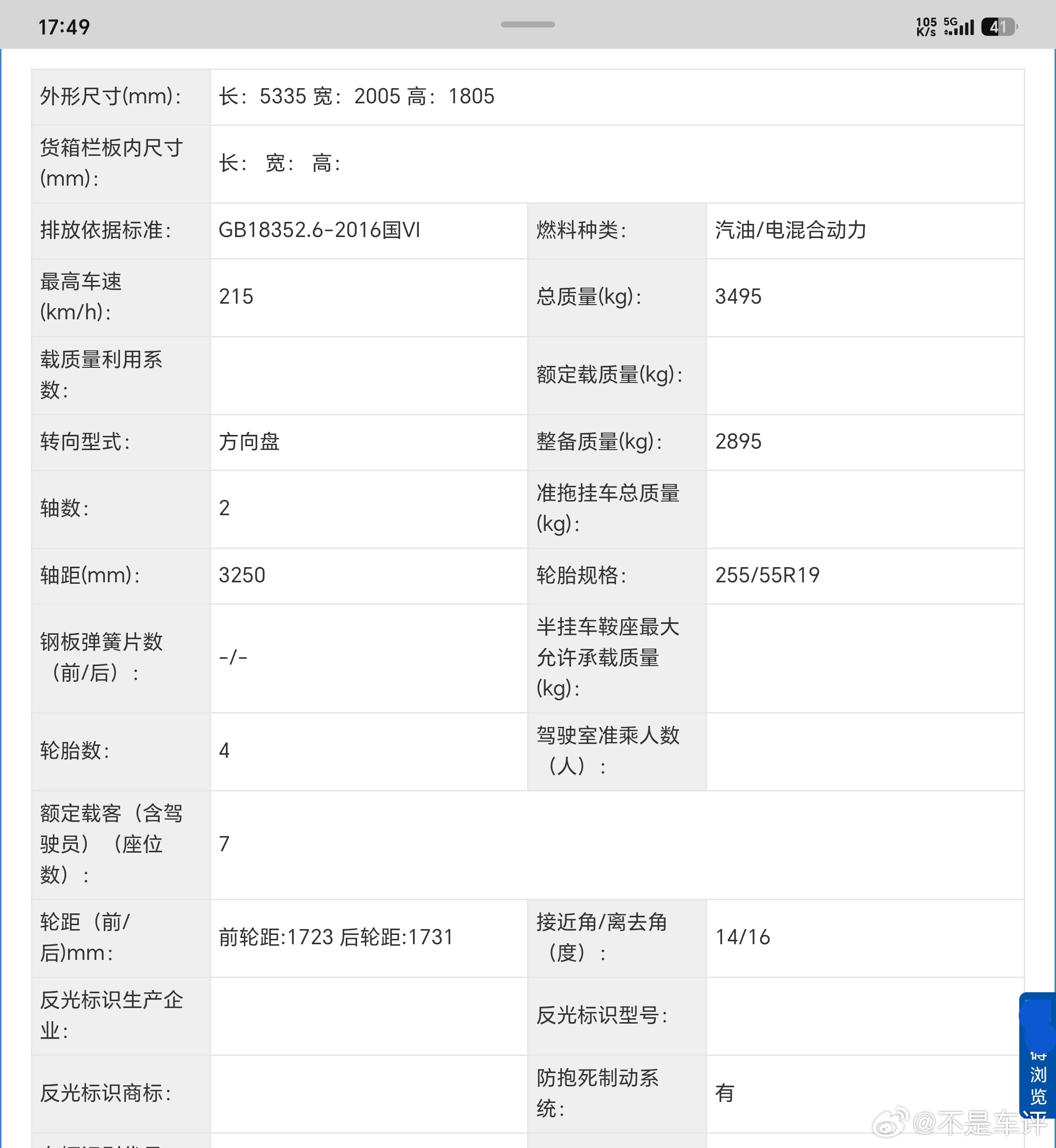
Task: Tap the 17:49 clock in status bar
Action: [64, 27]
